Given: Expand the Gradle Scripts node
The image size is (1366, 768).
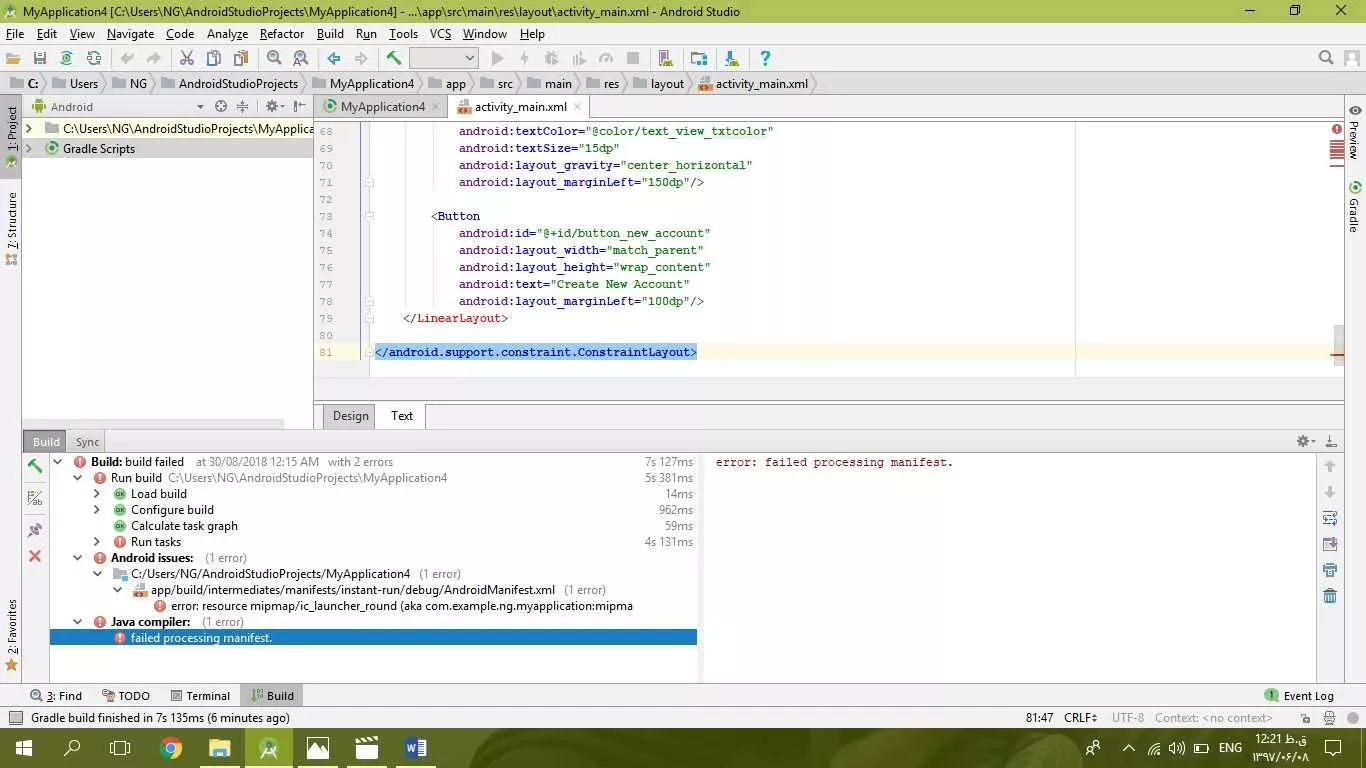Looking at the screenshot, I should (x=28, y=148).
